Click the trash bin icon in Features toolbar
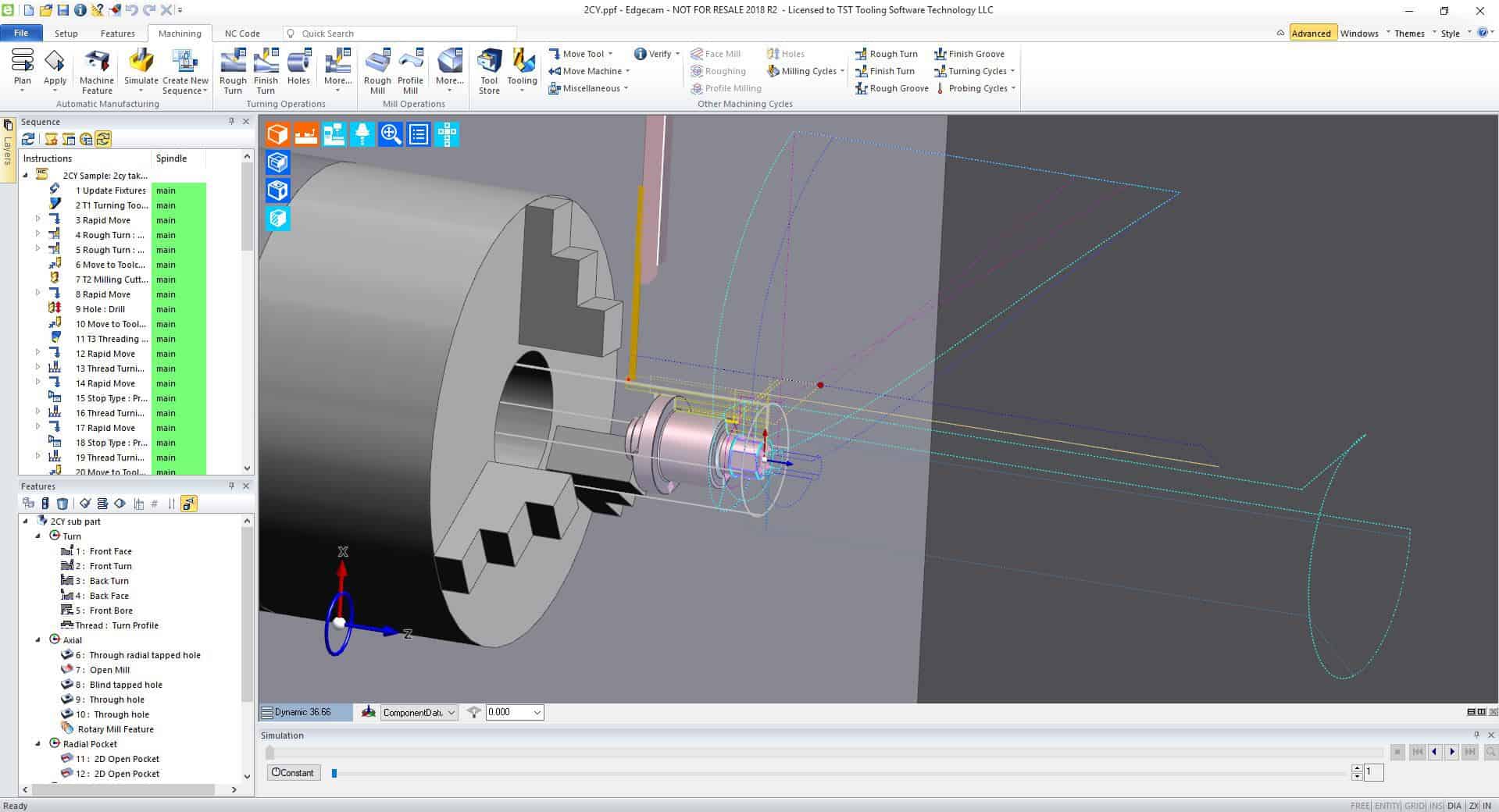Image resolution: width=1499 pixels, height=812 pixels. [x=63, y=504]
